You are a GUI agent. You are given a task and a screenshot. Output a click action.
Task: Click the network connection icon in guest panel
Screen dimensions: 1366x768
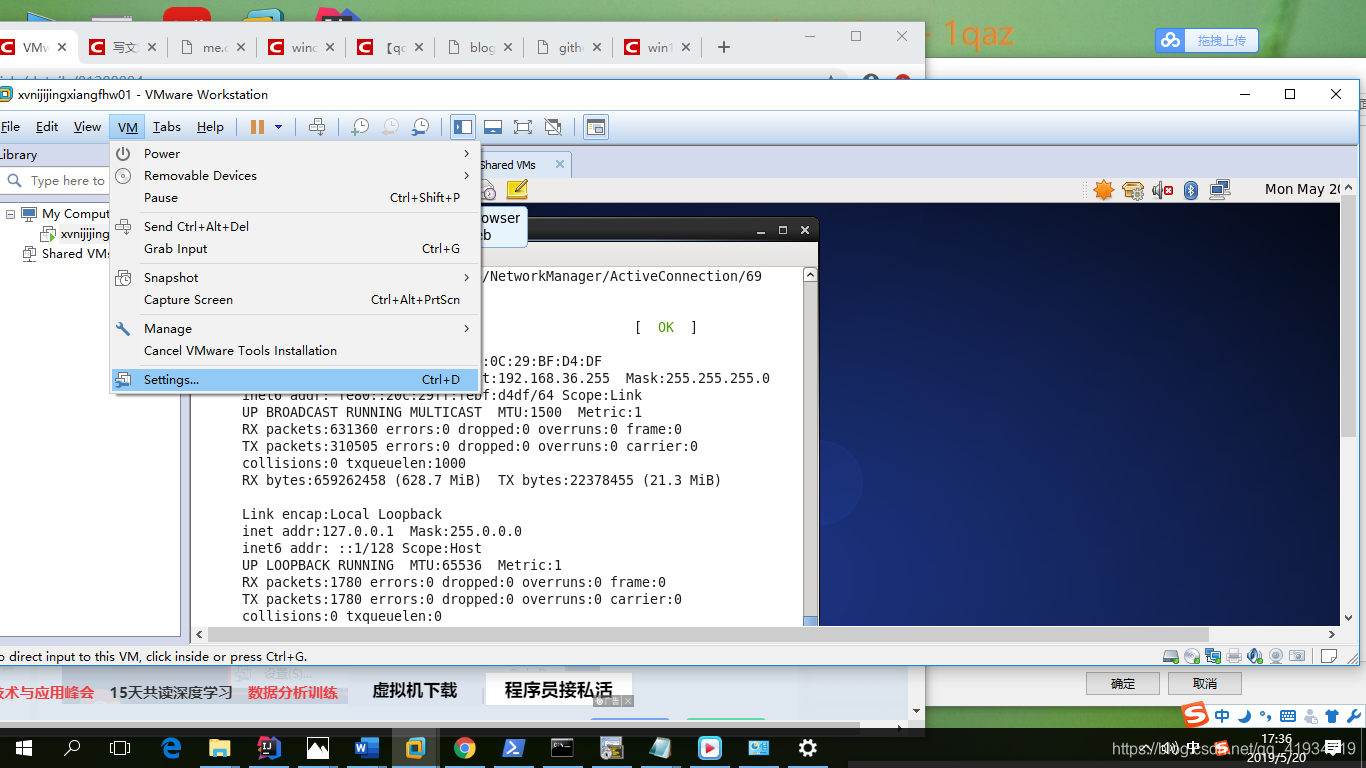(x=1220, y=190)
